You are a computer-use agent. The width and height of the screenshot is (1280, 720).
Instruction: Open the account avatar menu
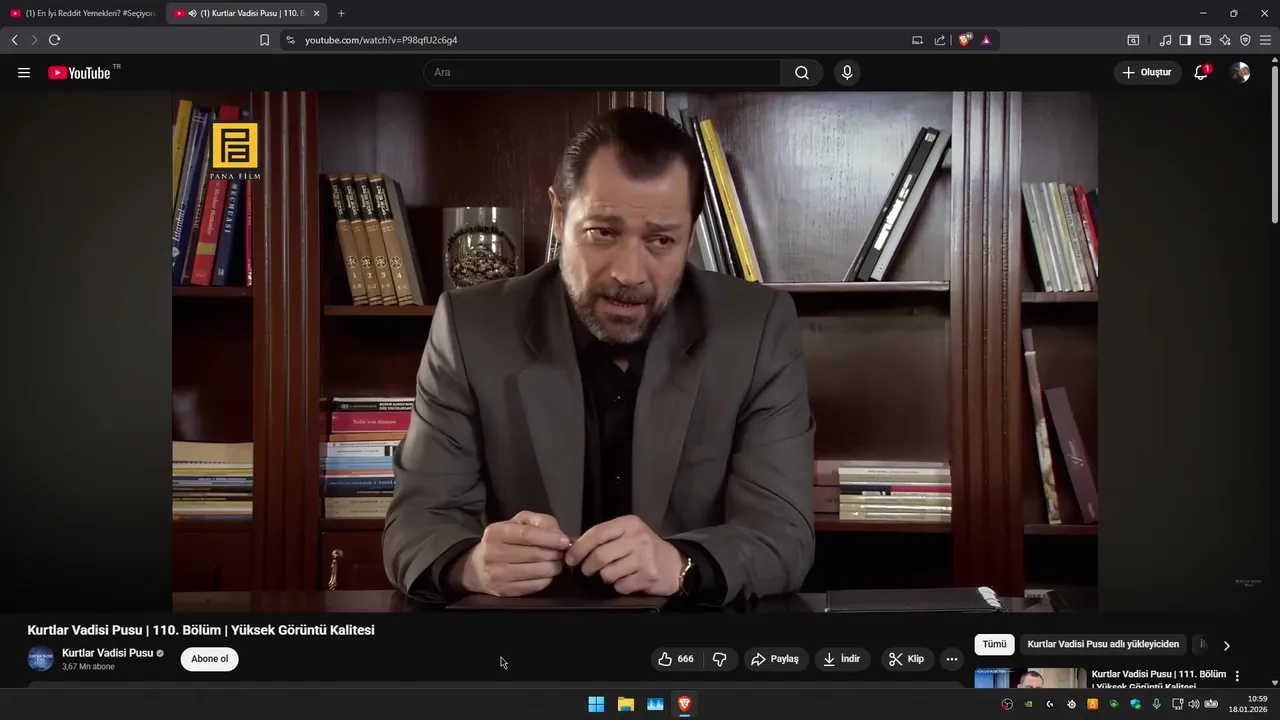pos(1240,72)
